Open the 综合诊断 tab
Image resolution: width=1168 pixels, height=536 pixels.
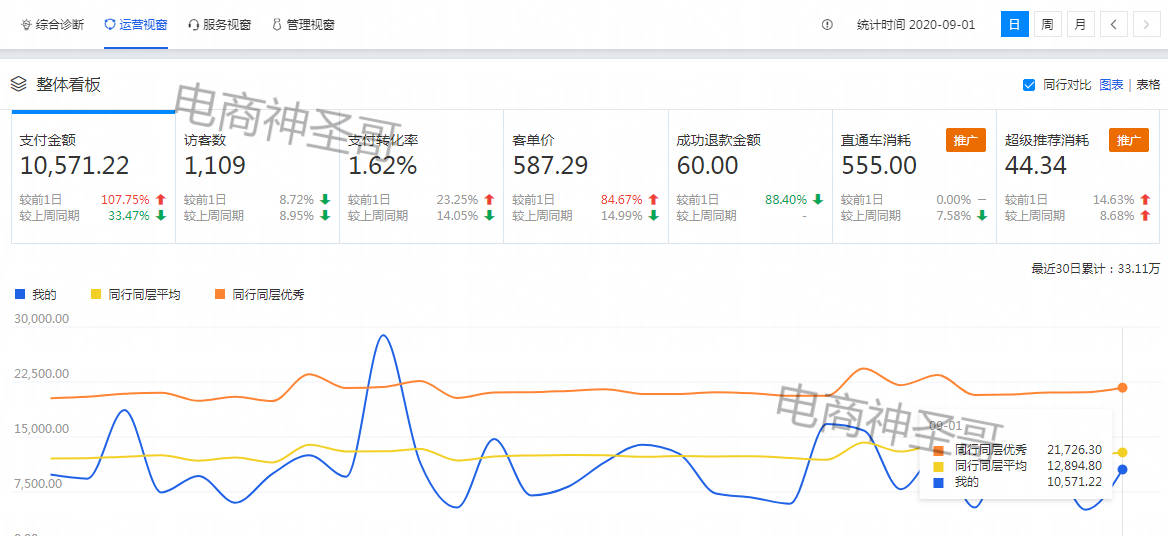(x=52, y=25)
